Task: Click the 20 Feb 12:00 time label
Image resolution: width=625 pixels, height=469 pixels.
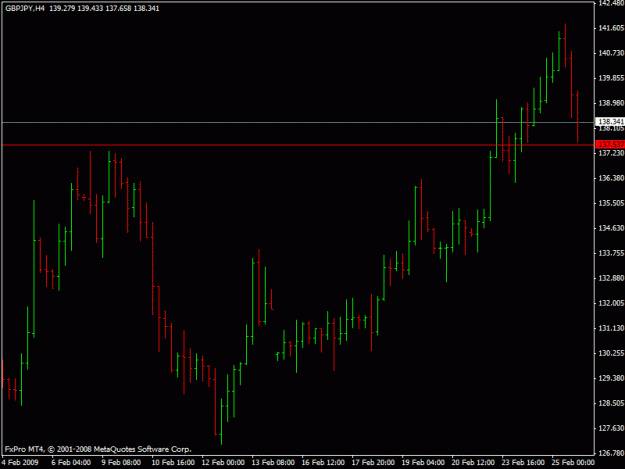Action: (473, 463)
